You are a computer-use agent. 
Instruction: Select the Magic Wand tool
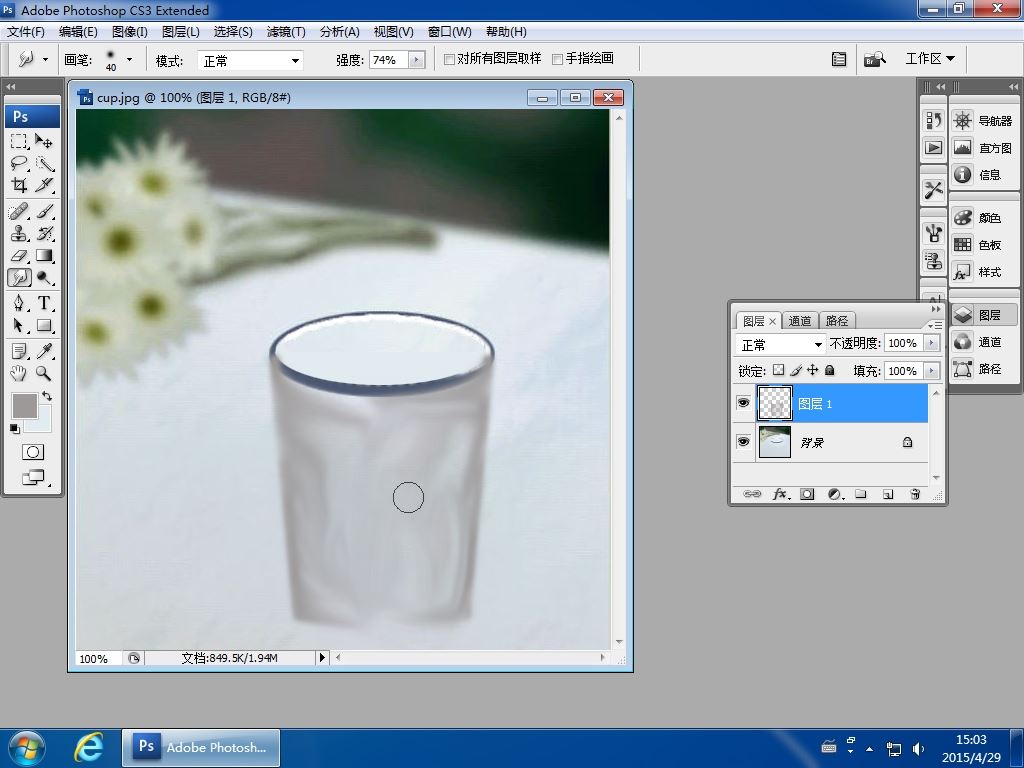click(x=44, y=163)
